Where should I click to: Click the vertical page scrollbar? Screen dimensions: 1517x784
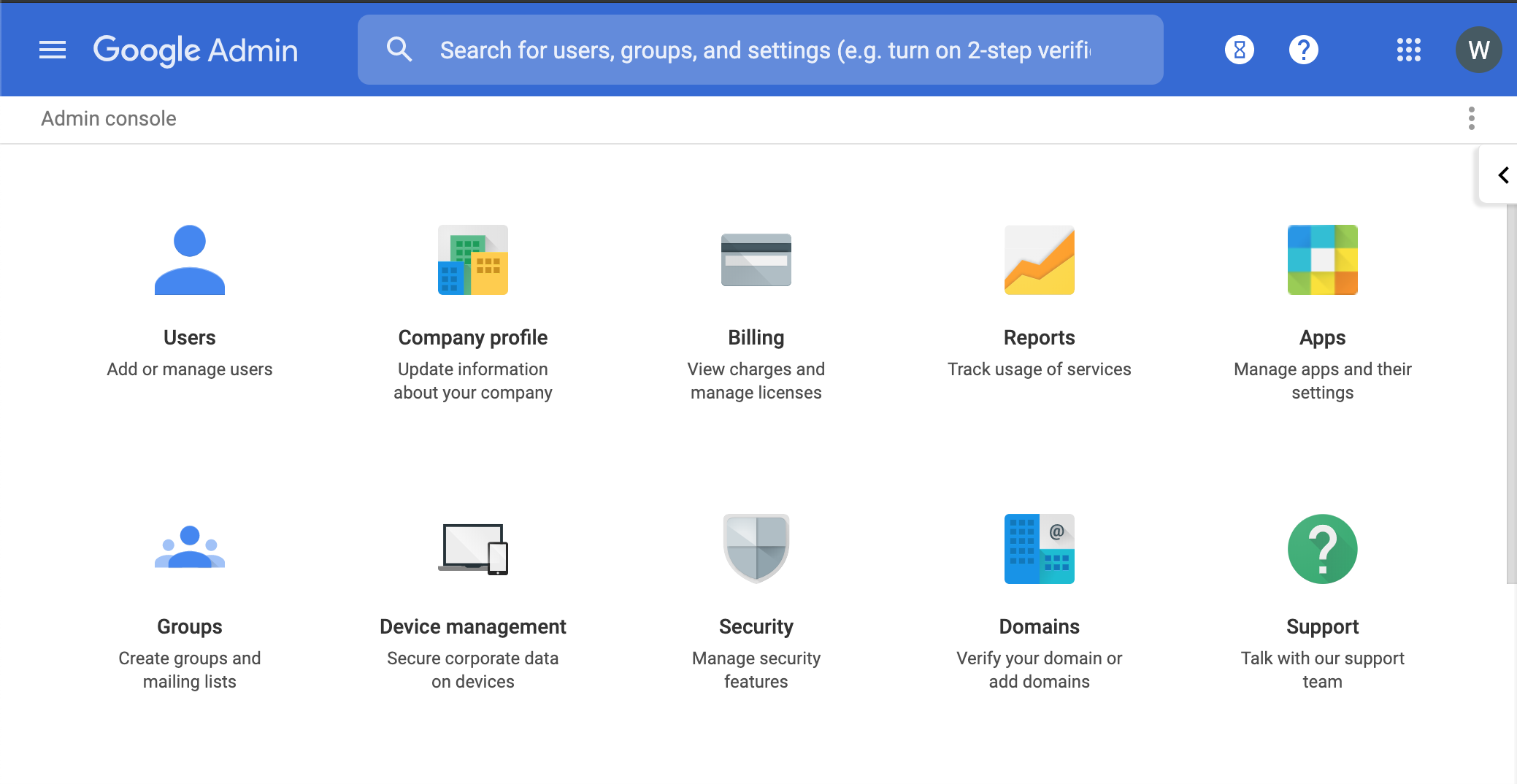(x=1511, y=394)
